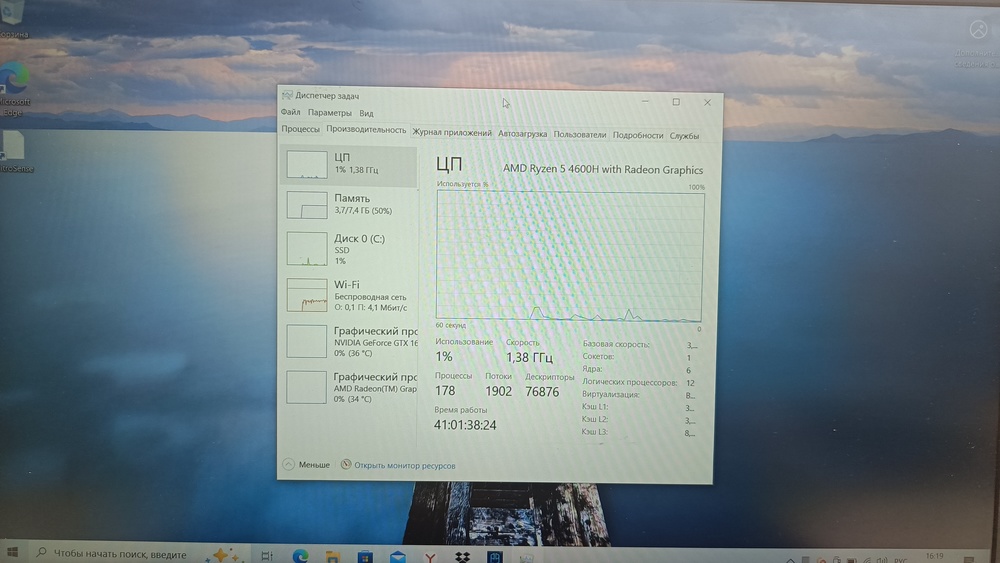1000x563 pixels.
Task: Click the AMD Ryzen 5 4600H processor name
Action: pos(603,170)
